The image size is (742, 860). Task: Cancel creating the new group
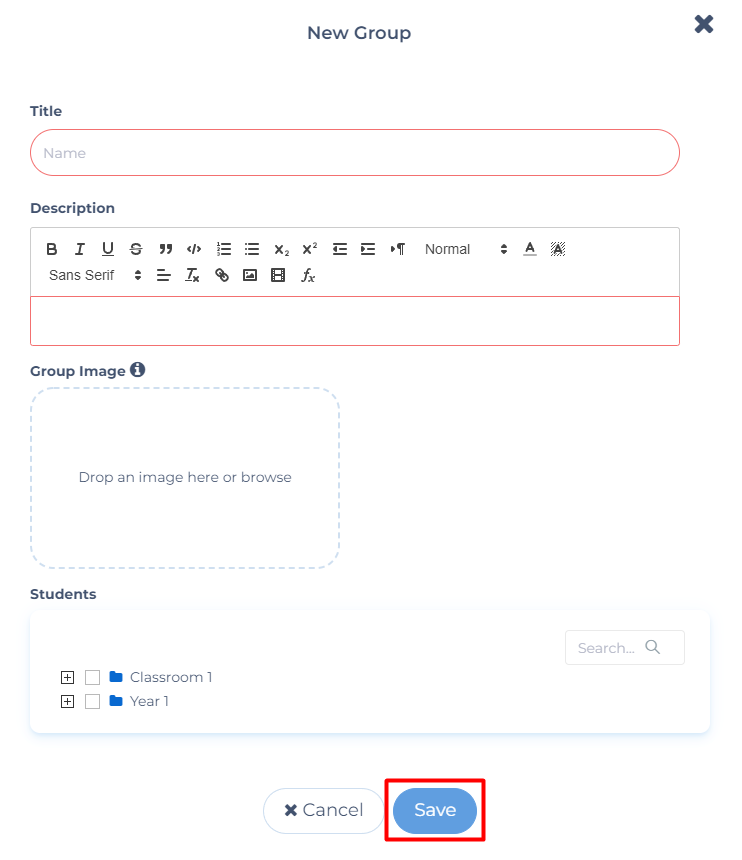323,810
